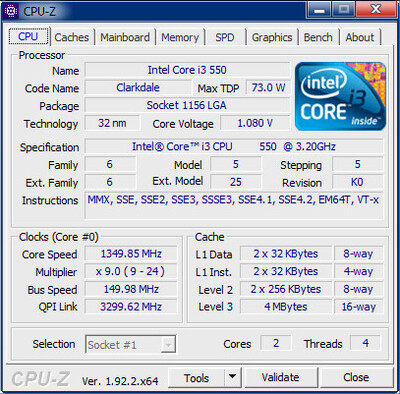This screenshot has height=394, width=400.
Task: Minimize the CPU-Z window
Action: pyautogui.click(x=319, y=10)
